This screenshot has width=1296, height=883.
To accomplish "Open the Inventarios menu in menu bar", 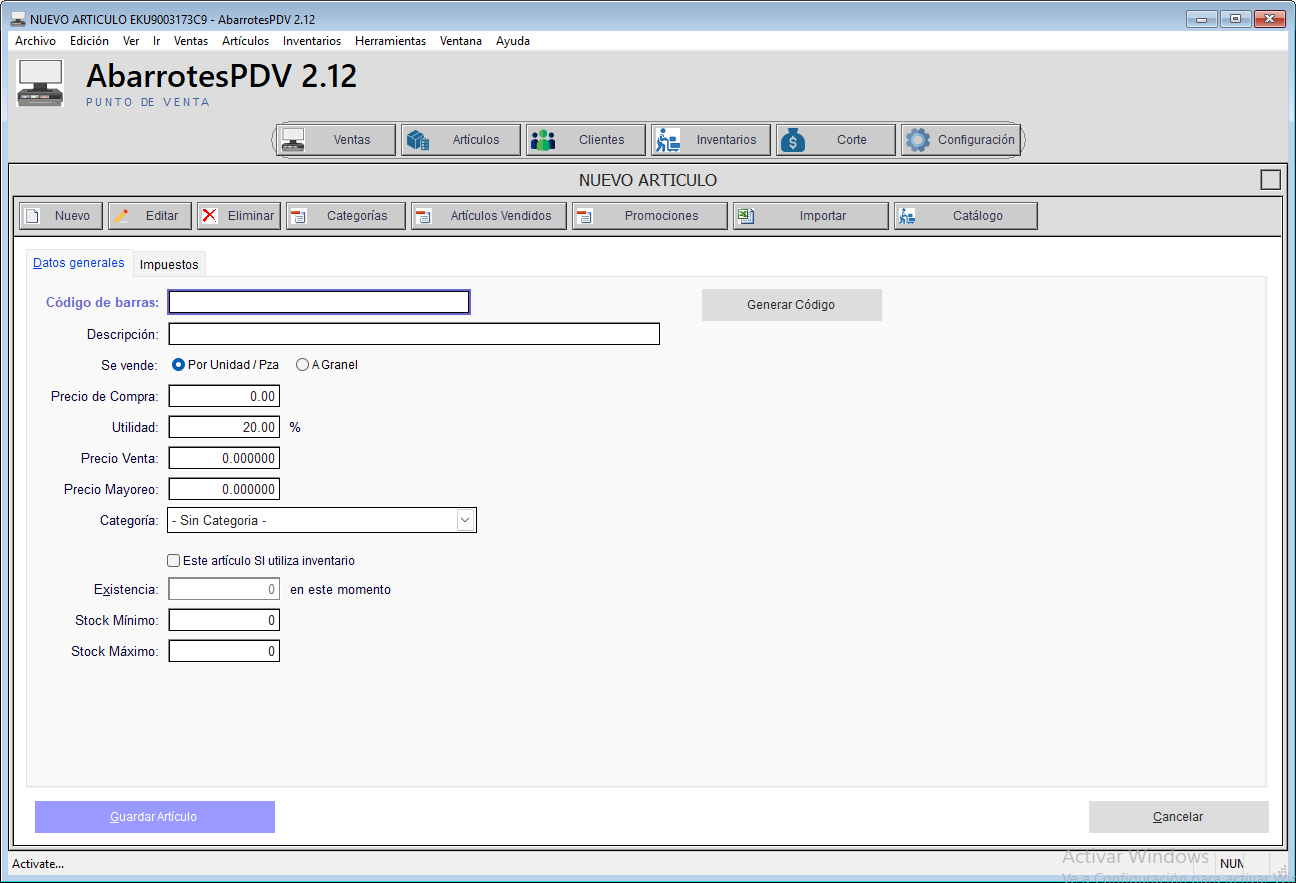I will (x=312, y=41).
